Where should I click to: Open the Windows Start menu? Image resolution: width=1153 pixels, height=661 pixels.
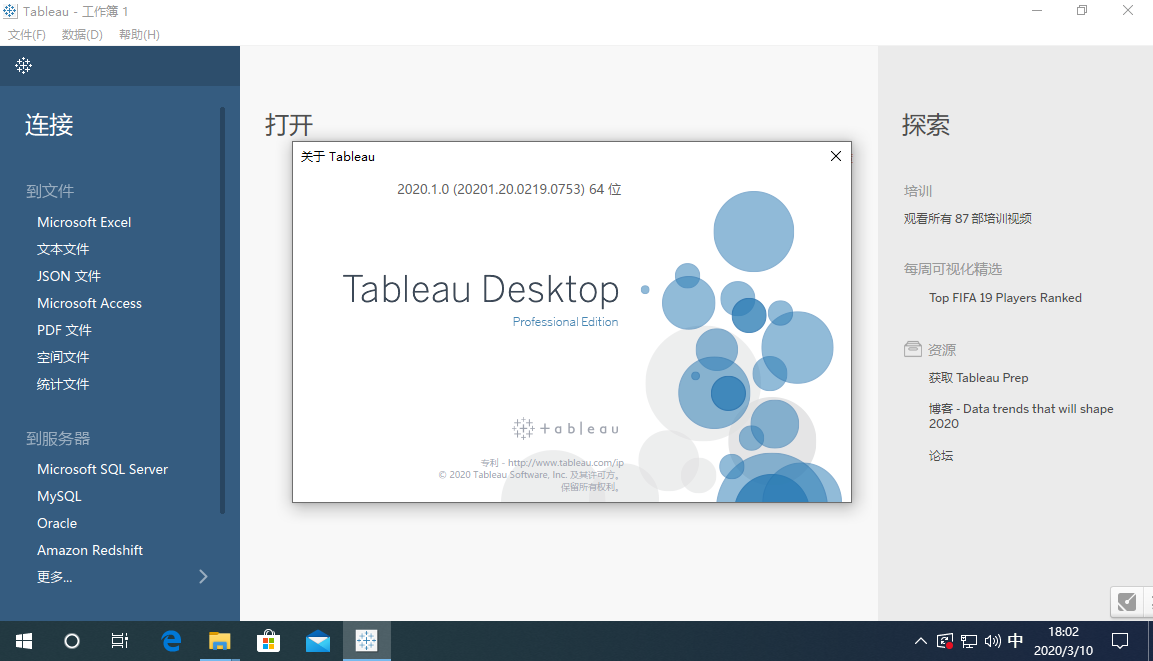[x=24, y=641]
